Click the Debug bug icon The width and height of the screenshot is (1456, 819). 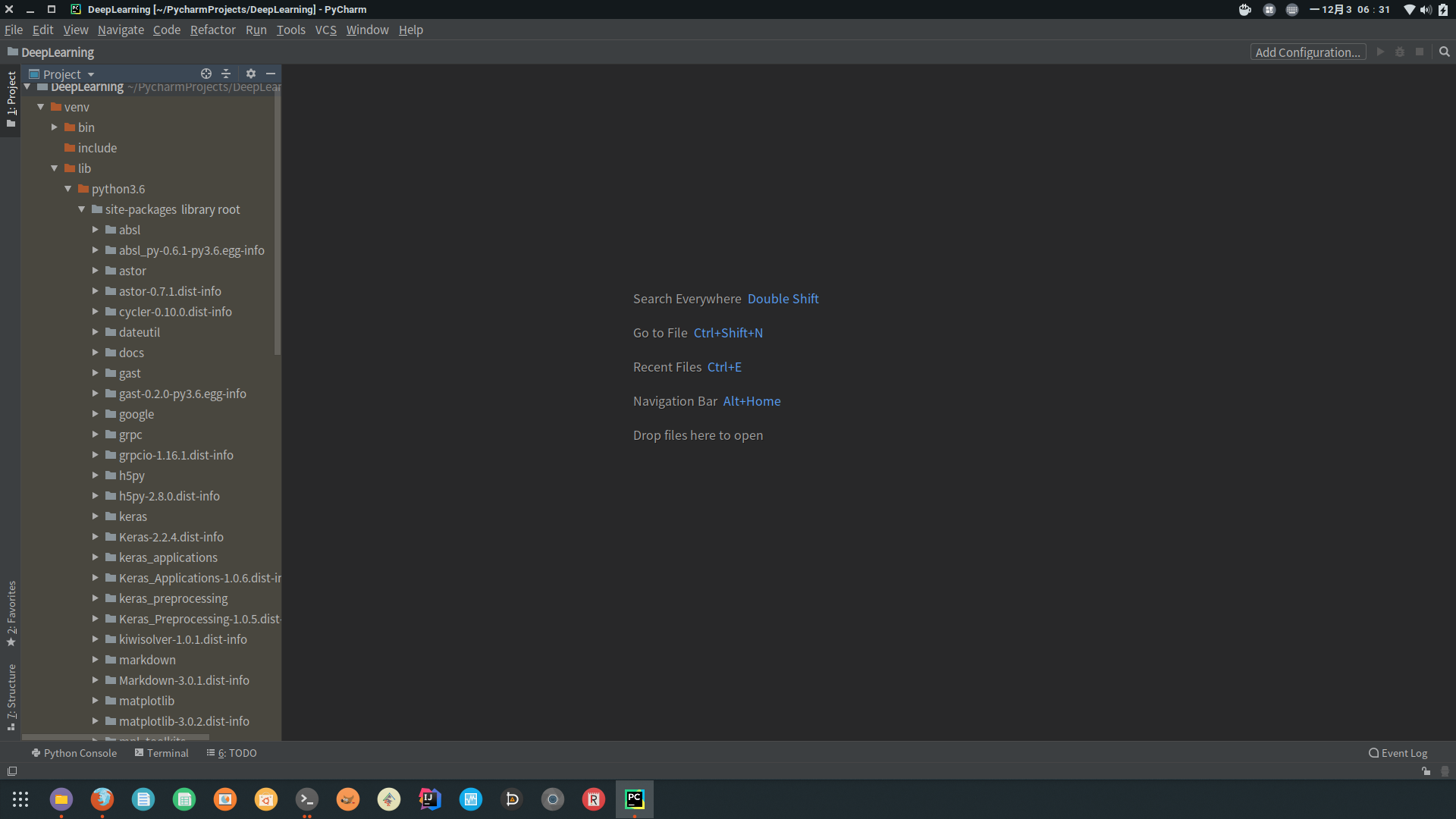[1400, 52]
